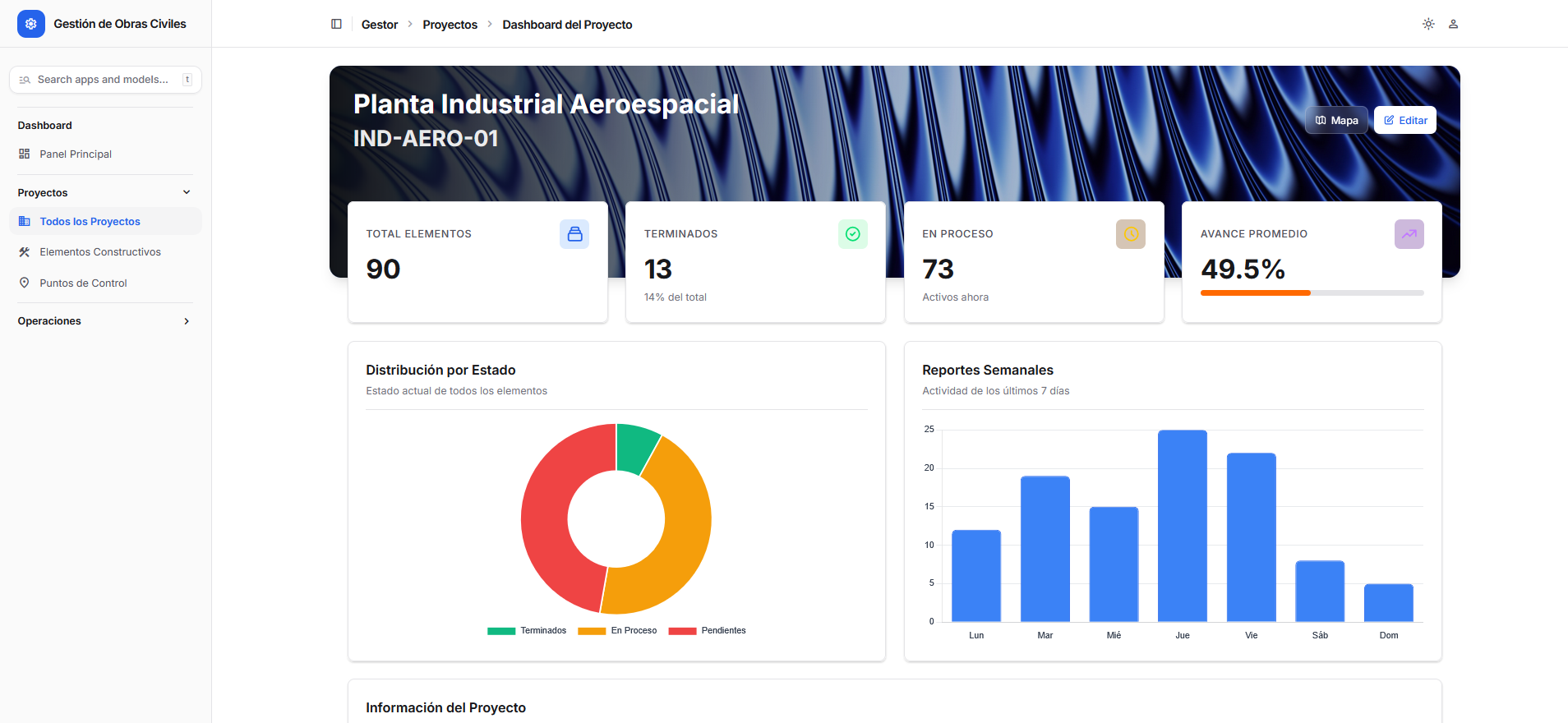
Task: Open Panel Principal from the sidebar
Action: point(76,154)
